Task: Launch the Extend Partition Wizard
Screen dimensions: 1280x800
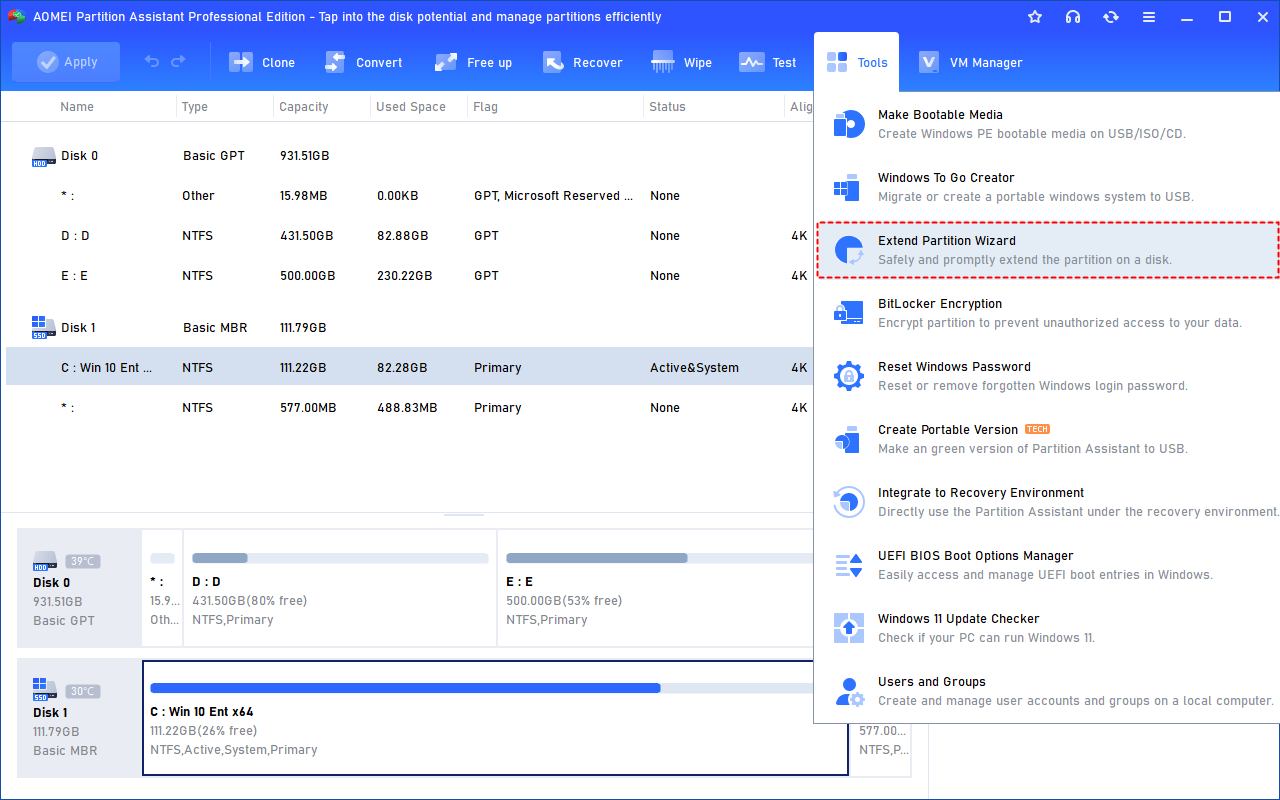Action: click(1047, 250)
